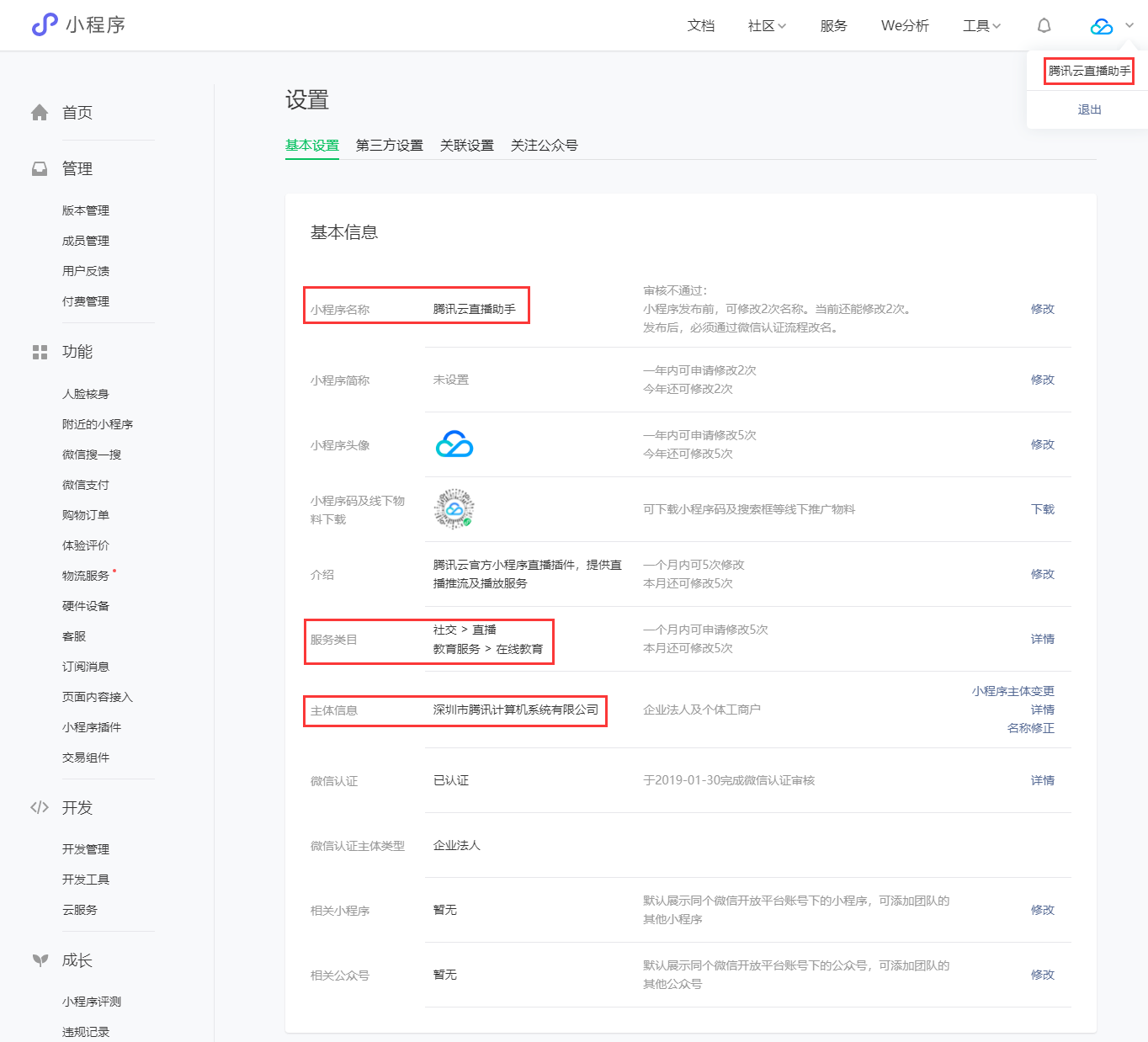Open 硬件设备 in sidebar
This screenshot has width=1148, height=1042.
(x=86, y=606)
